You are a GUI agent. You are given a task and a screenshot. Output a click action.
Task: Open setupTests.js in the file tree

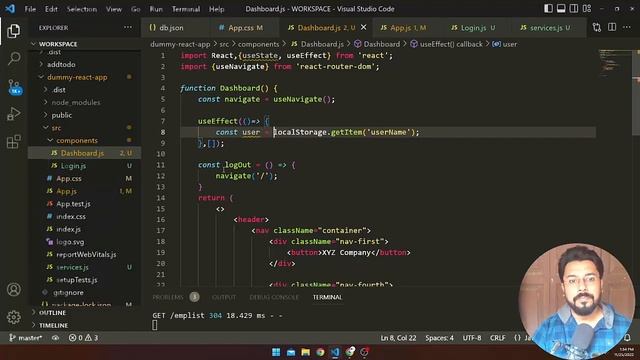tap(77, 280)
